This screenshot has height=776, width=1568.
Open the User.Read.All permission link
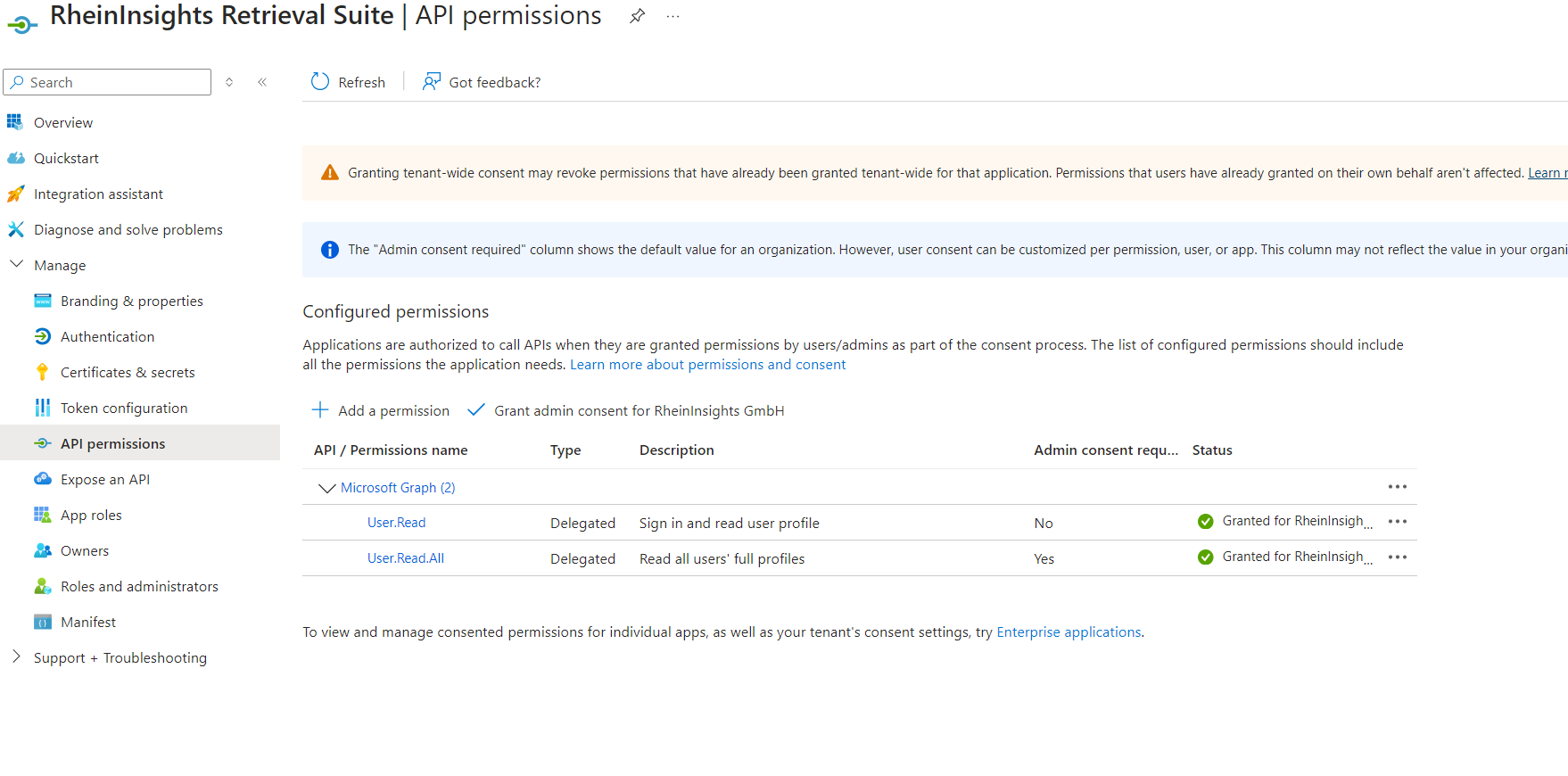click(x=406, y=558)
